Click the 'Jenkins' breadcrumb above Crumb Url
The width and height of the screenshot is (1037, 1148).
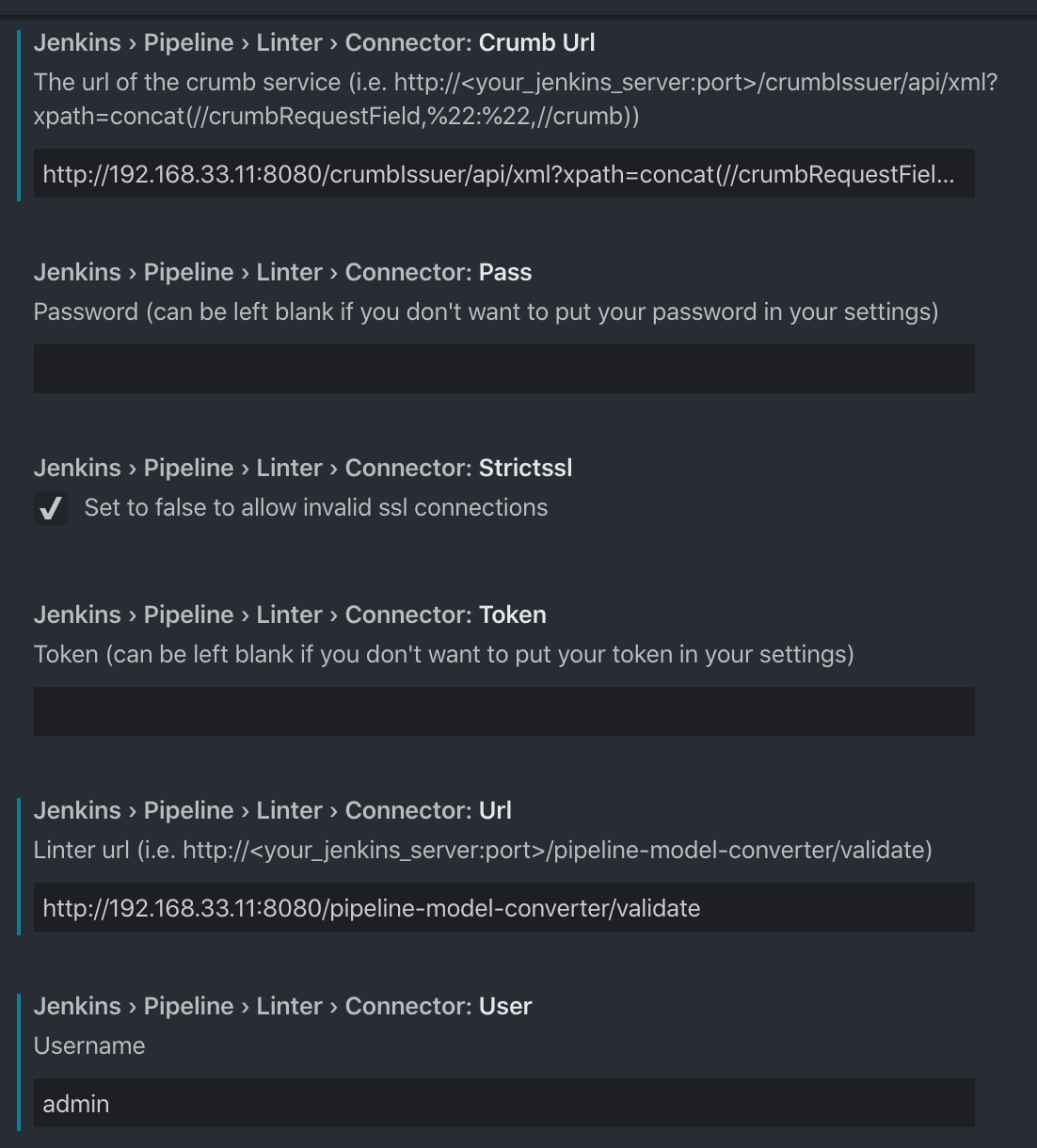coord(76,42)
